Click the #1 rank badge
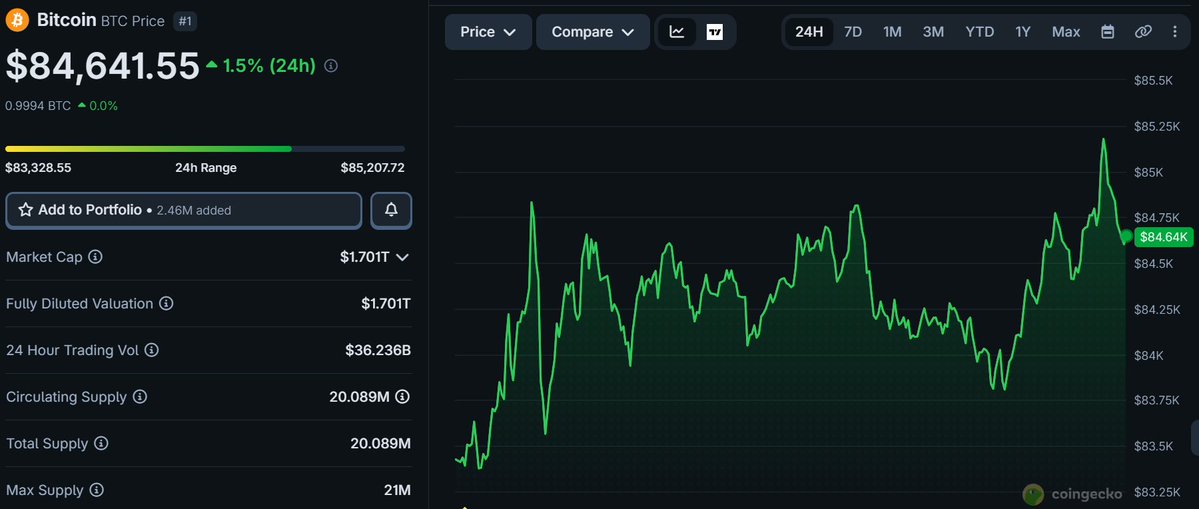This screenshot has width=1199, height=509. click(x=185, y=21)
